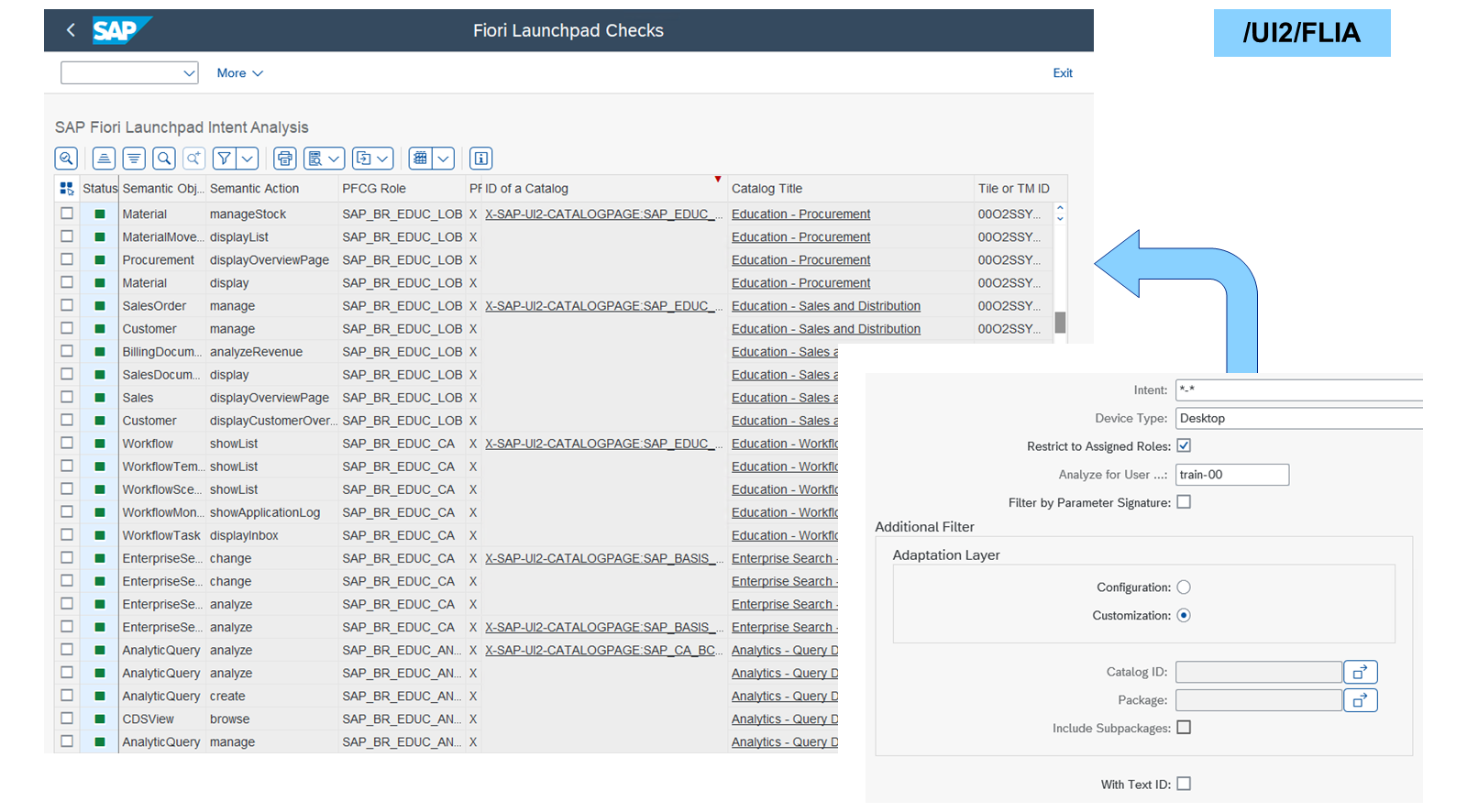This screenshot has width=1467, height=812.
Task: Enable Filter by Parameter Signature
Action: coord(1184,502)
